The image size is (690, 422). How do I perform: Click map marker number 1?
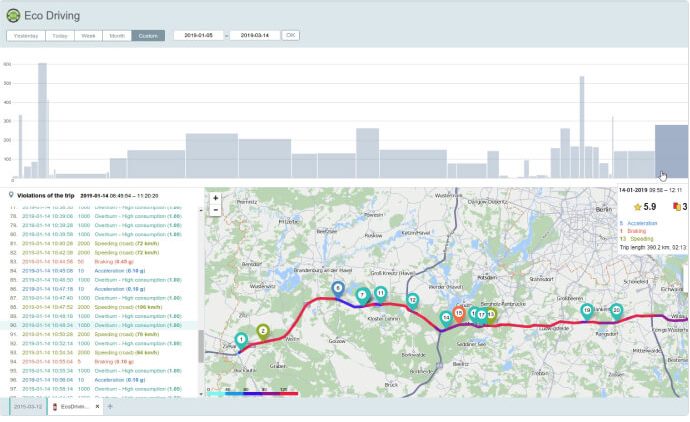click(x=241, y=340)
